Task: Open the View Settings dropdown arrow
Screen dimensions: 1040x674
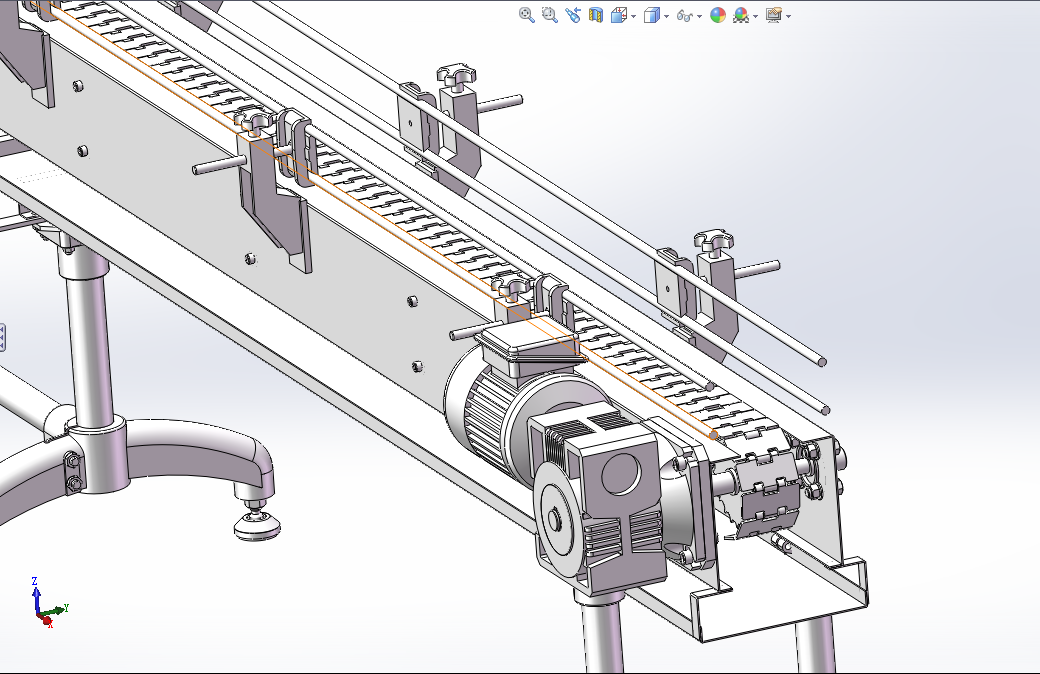Action: [788, 17]
